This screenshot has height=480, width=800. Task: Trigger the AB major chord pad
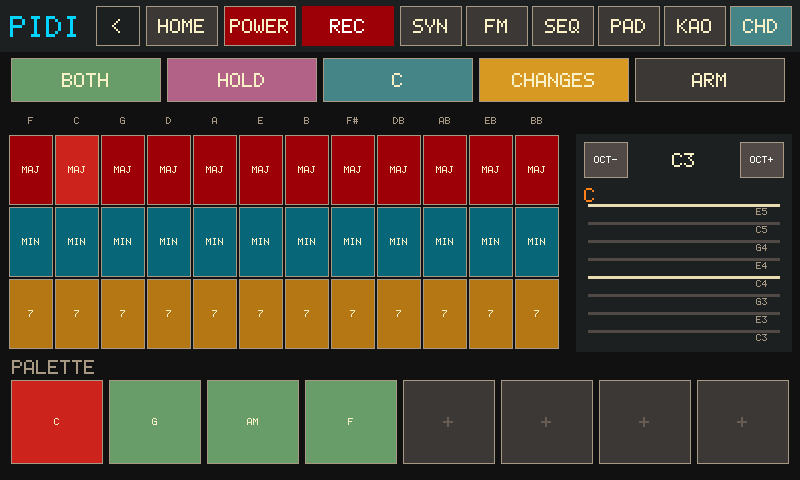[x=444, y=170]
